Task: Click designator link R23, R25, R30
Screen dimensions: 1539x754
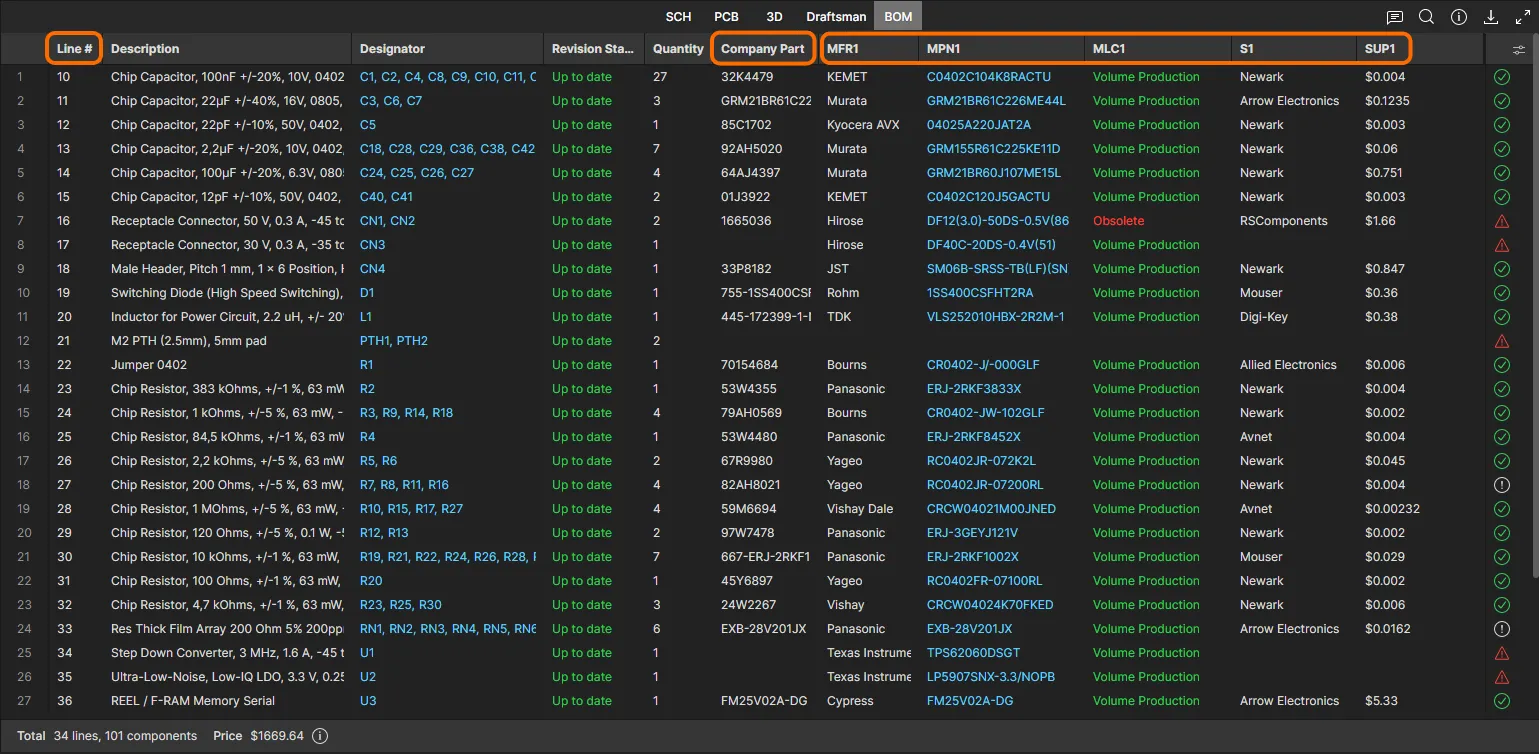Action: 401,605
